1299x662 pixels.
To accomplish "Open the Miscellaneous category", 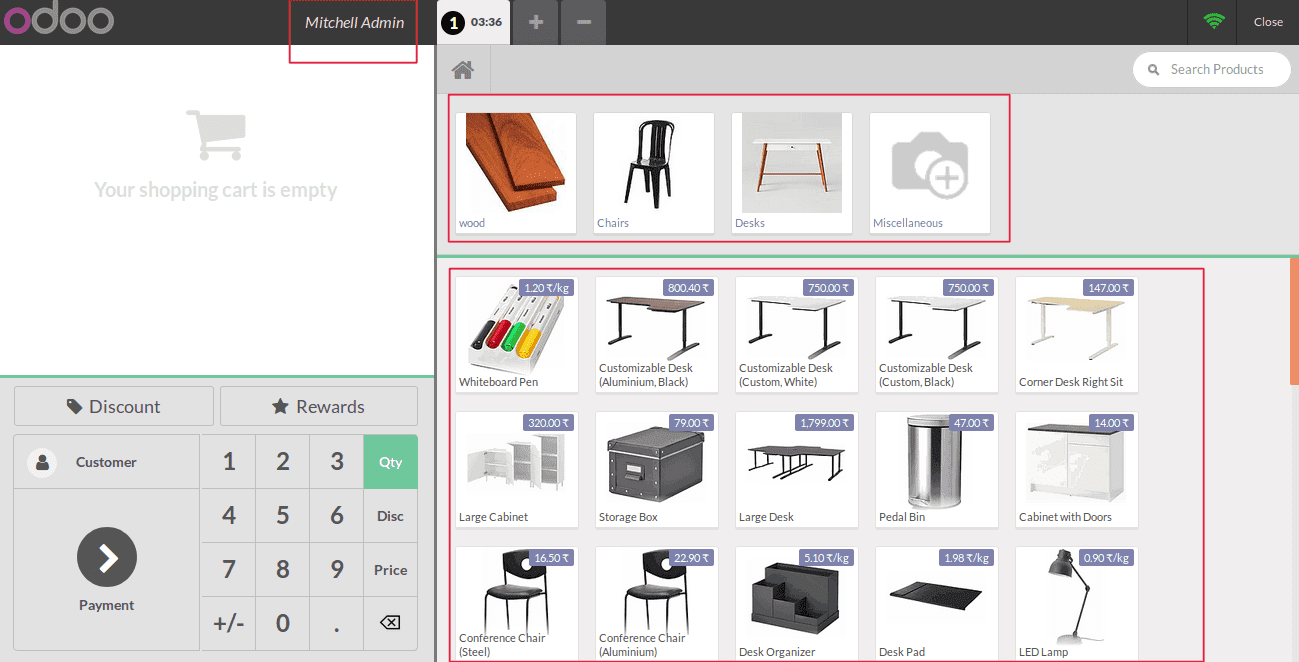I will [x=930, y=173].
